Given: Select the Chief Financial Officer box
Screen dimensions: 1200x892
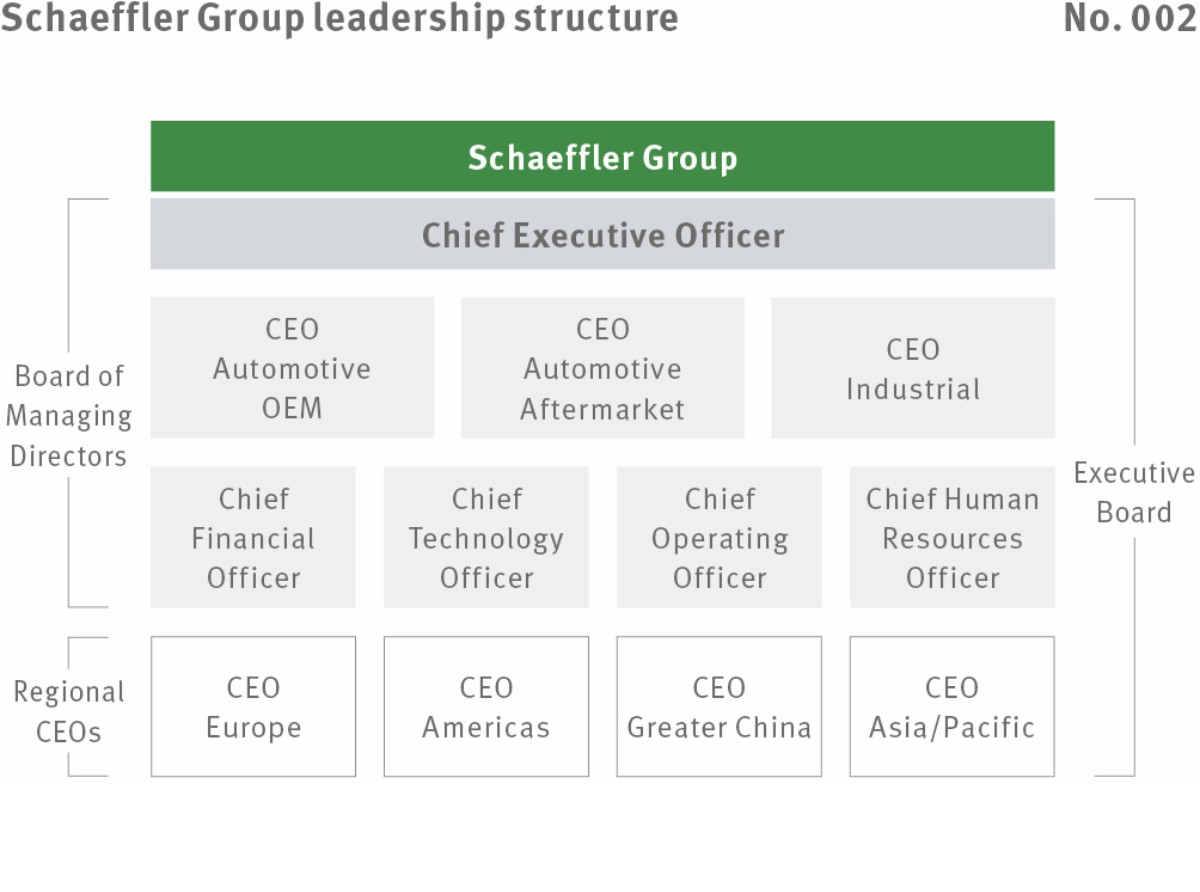Looking at the screenshot, I should (x=253, y=537).
